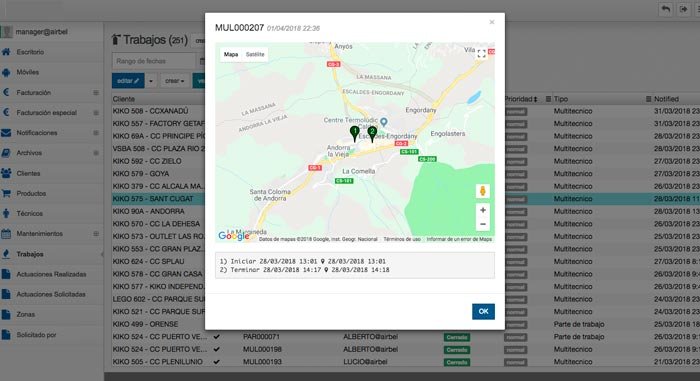This screenshot has height=381, width=700.
Task: Click the OK button in dialog
Action: point(483,311)
